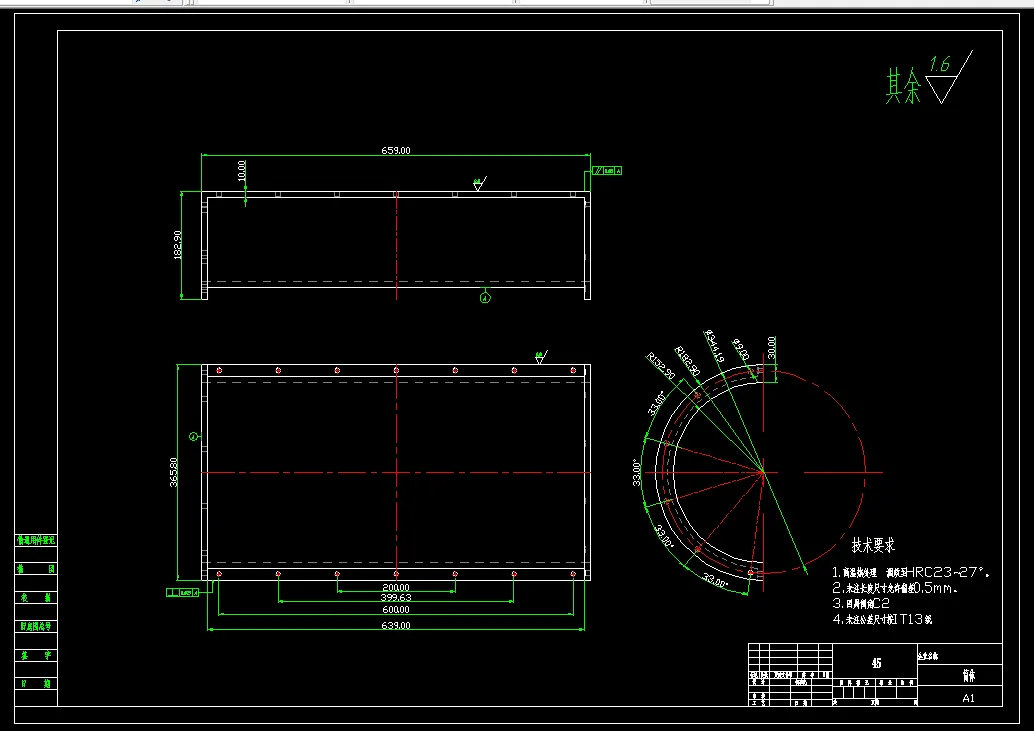The width and height of the screenshot is (1034, 731).
Task: Click the 200.00 hole spacing dimension
Action: point(396,587)
